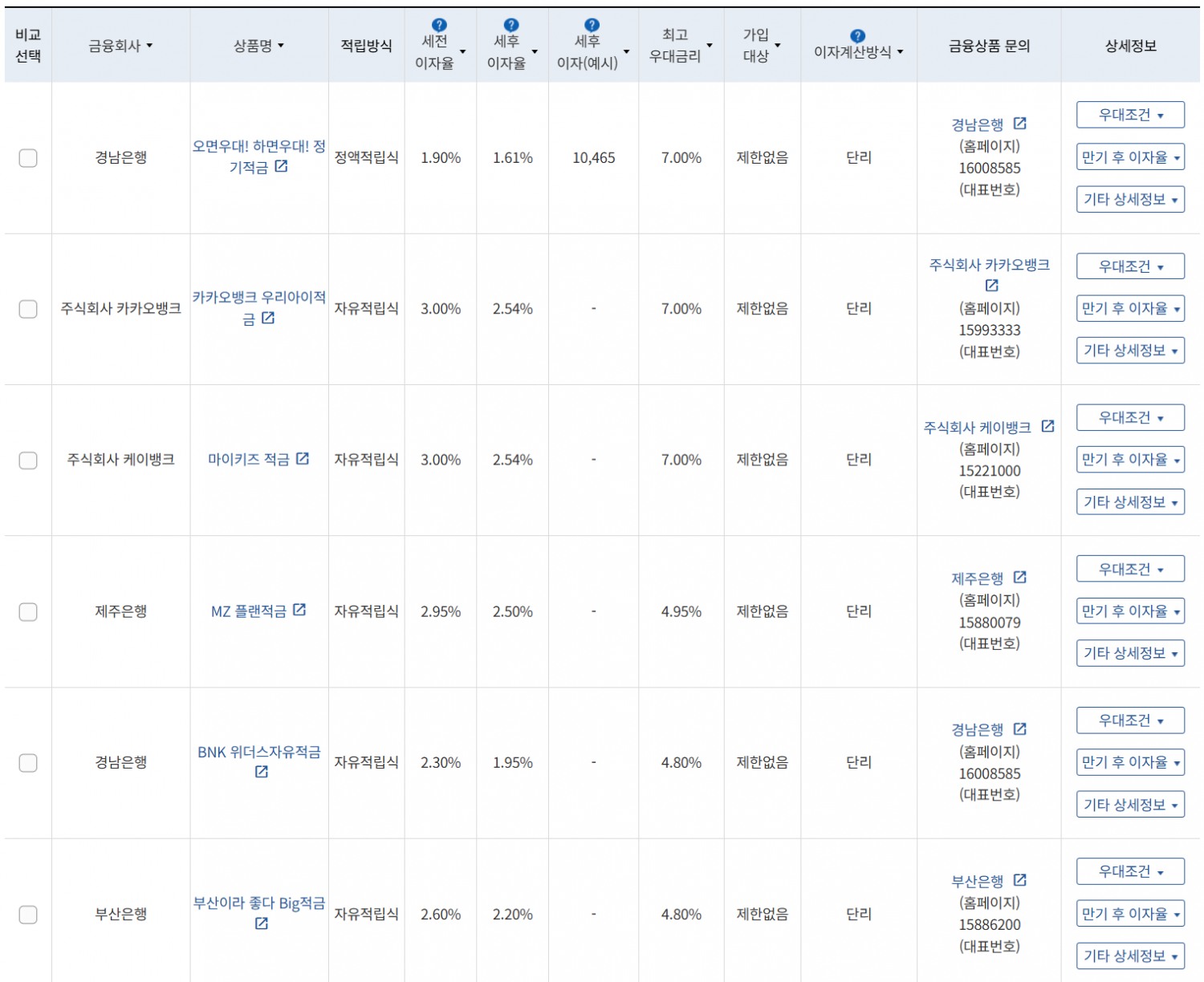Viewport: 1204px width, 982px height.
Task: Click external icon next to 경남은행 homepage in first row
Action: pyautogui.click(x=1020, y=124)
